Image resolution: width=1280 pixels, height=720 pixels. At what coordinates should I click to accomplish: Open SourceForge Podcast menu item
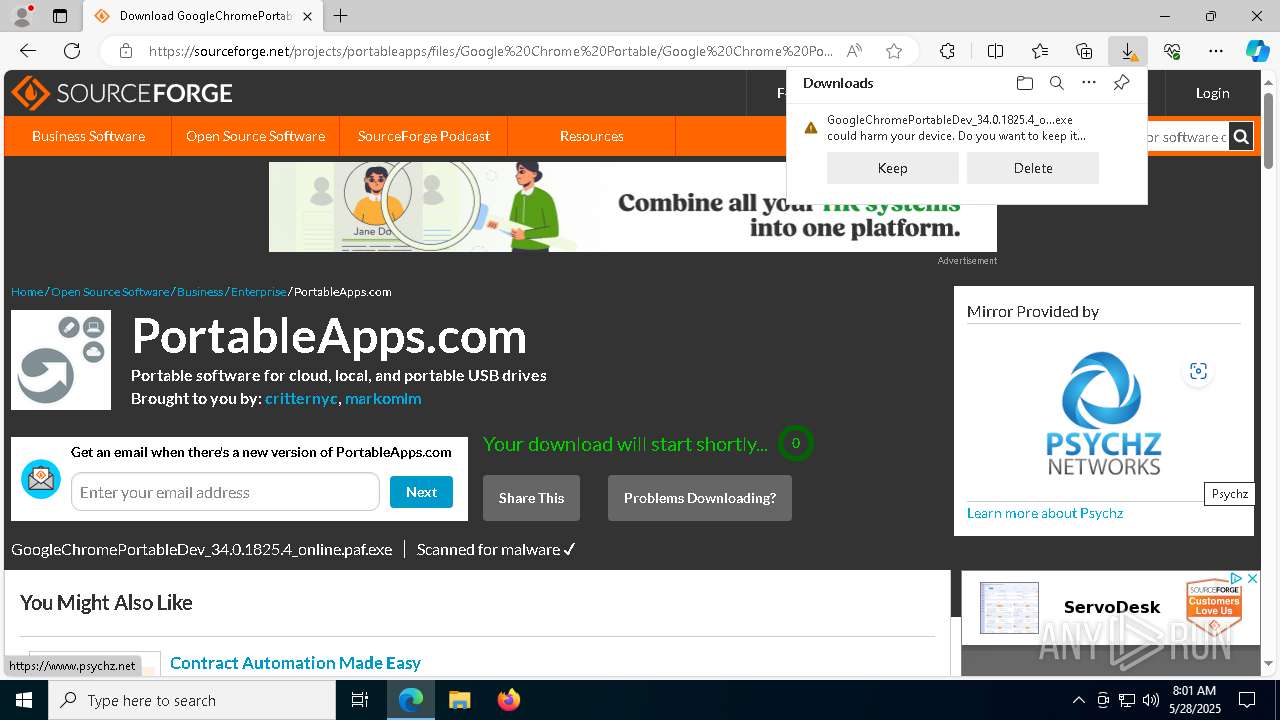pyautogui.click(x=424, y=136)
